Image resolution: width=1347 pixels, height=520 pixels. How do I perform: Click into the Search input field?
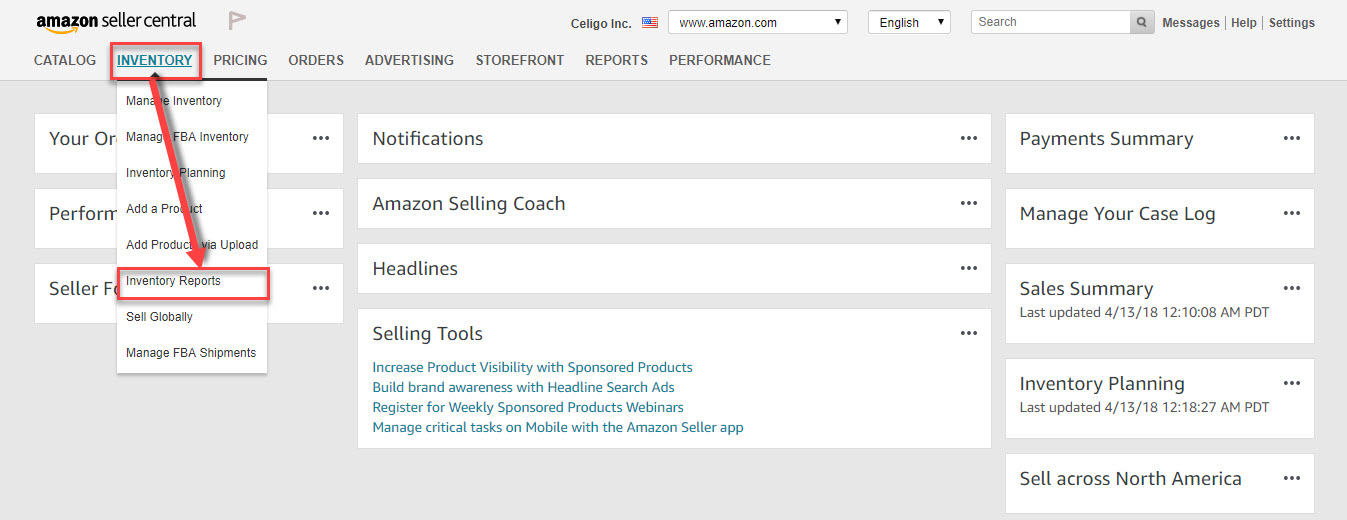tap(1050, 22)
